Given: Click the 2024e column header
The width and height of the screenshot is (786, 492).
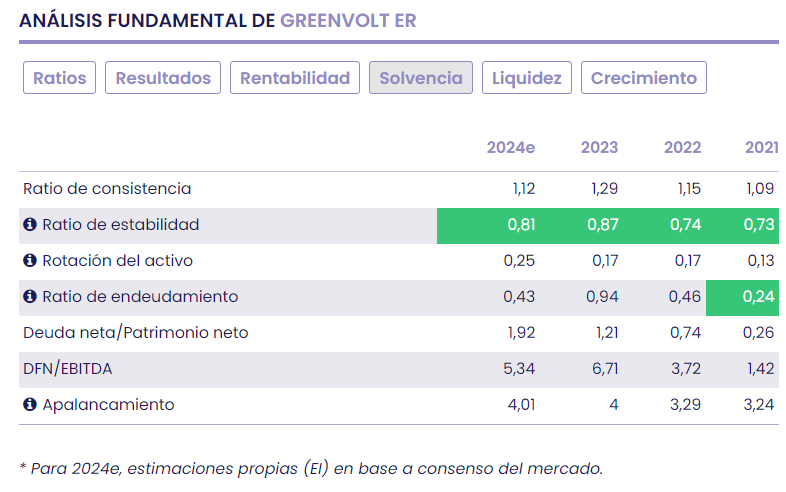Looking at the screenshot, I should pos(511,148).
